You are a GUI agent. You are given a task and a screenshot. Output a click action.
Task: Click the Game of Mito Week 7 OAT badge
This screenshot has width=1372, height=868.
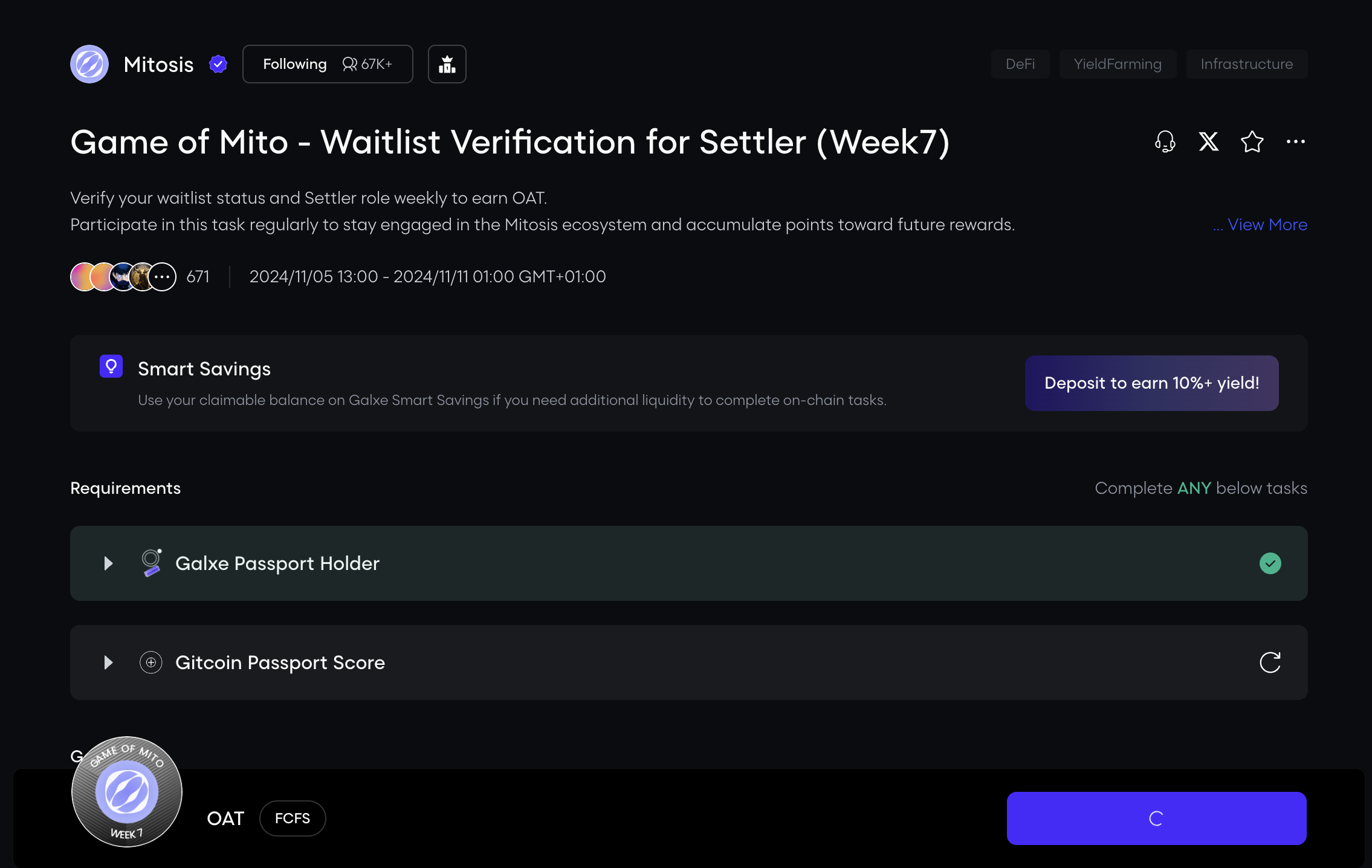(127, 792)
